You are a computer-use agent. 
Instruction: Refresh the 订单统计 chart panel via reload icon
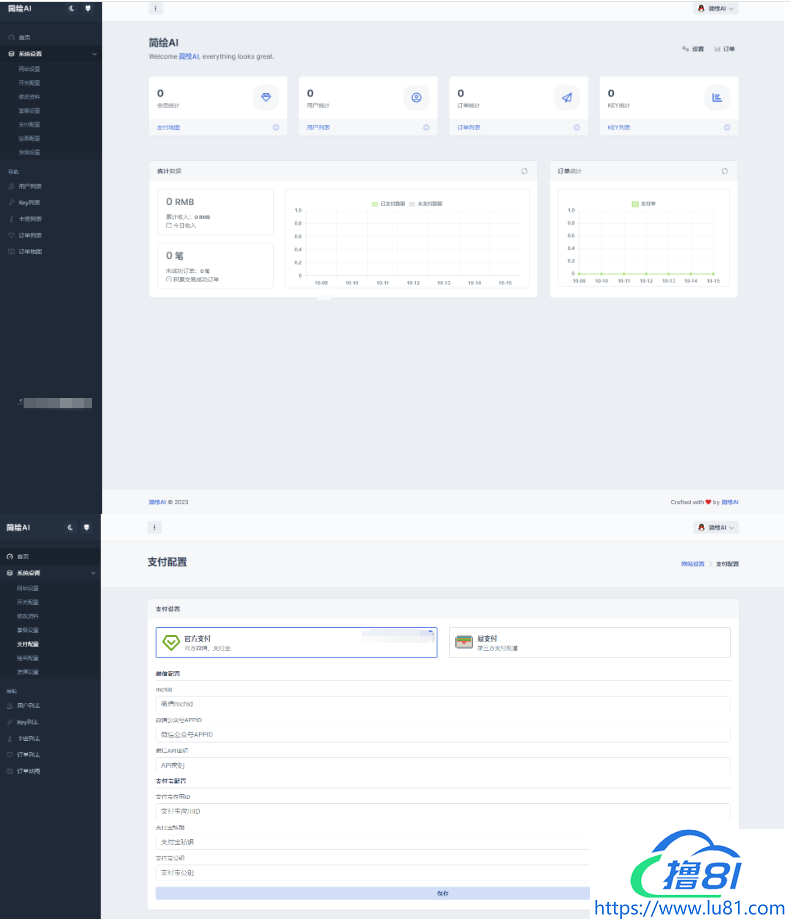click(x=725, y=171)
